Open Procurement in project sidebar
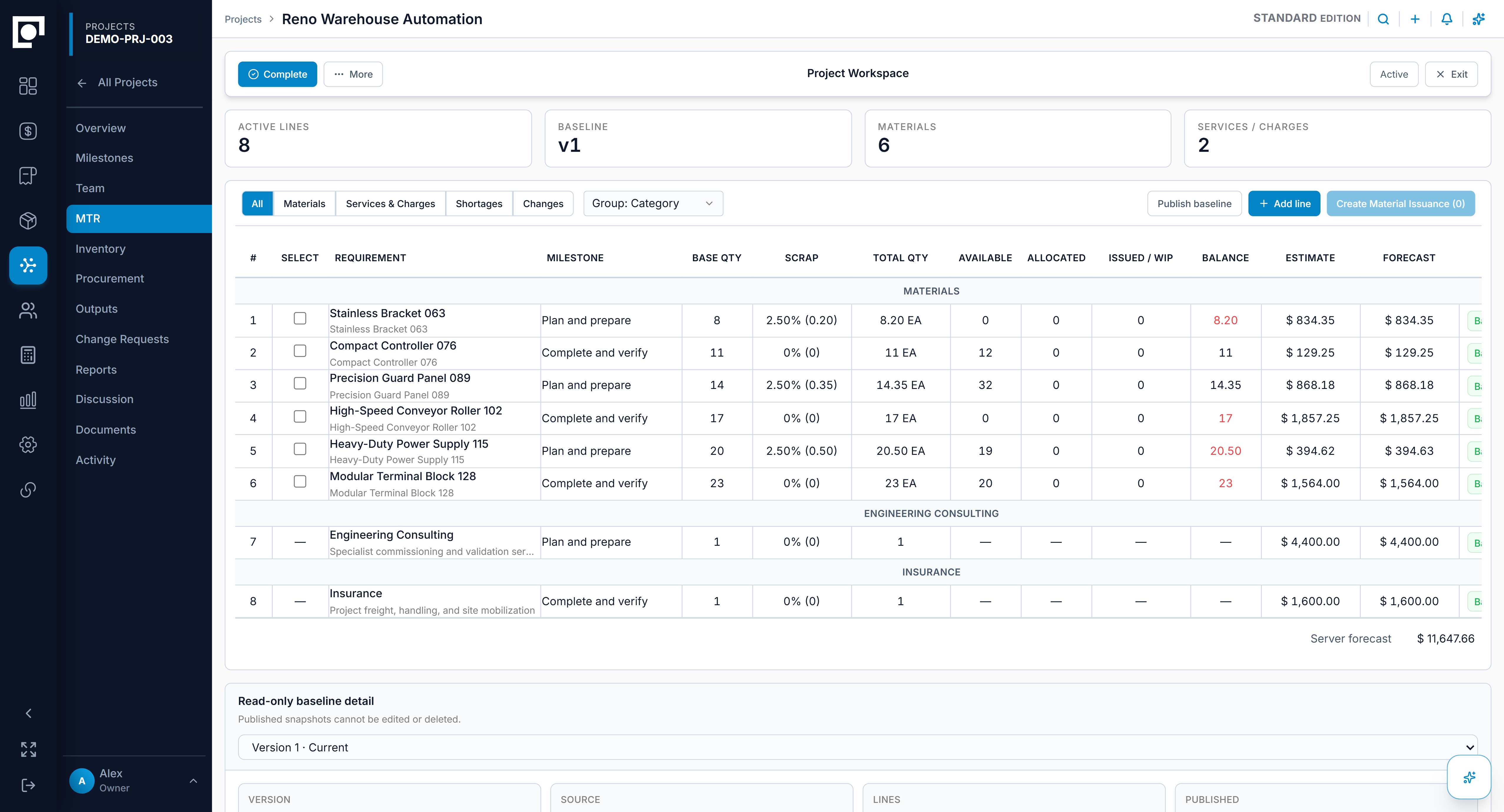The image size is (1504, 812). click(110, 278)
